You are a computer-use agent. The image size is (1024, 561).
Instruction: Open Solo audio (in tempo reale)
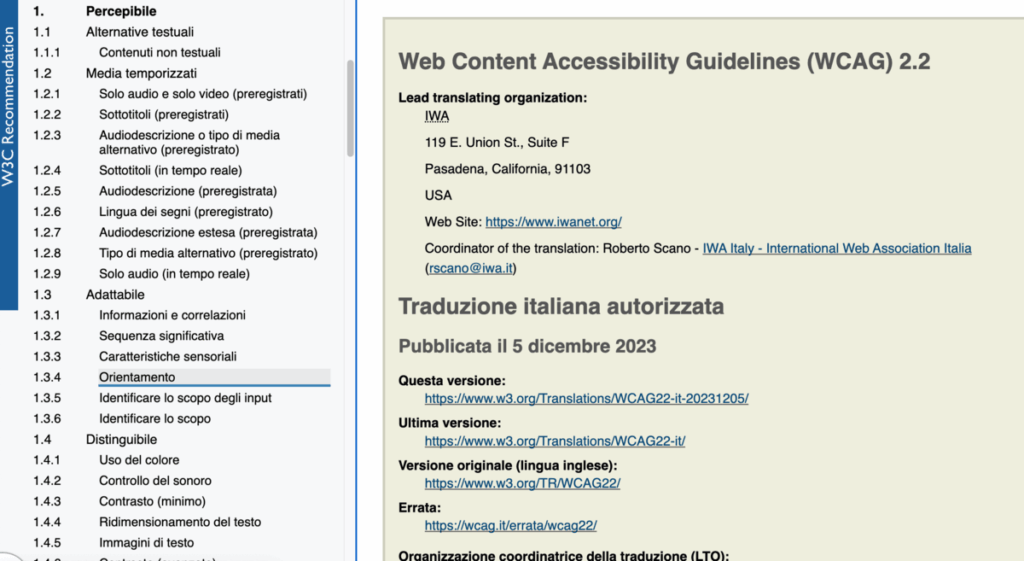[174, 274]
